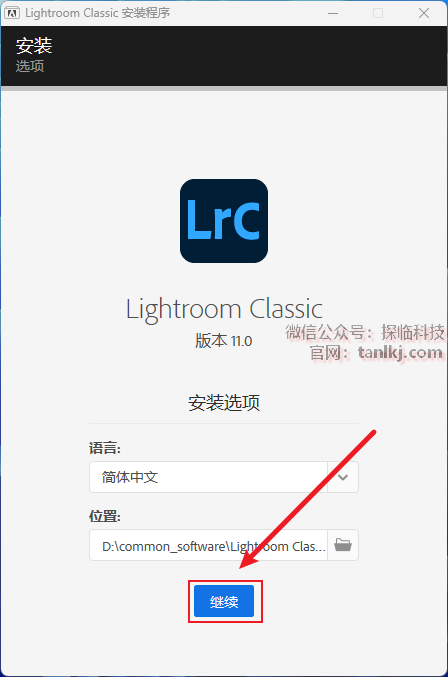This screenshot has width=448, height=677.
Task: Click the 安装选项 section heading
Action: click(224, 402)
